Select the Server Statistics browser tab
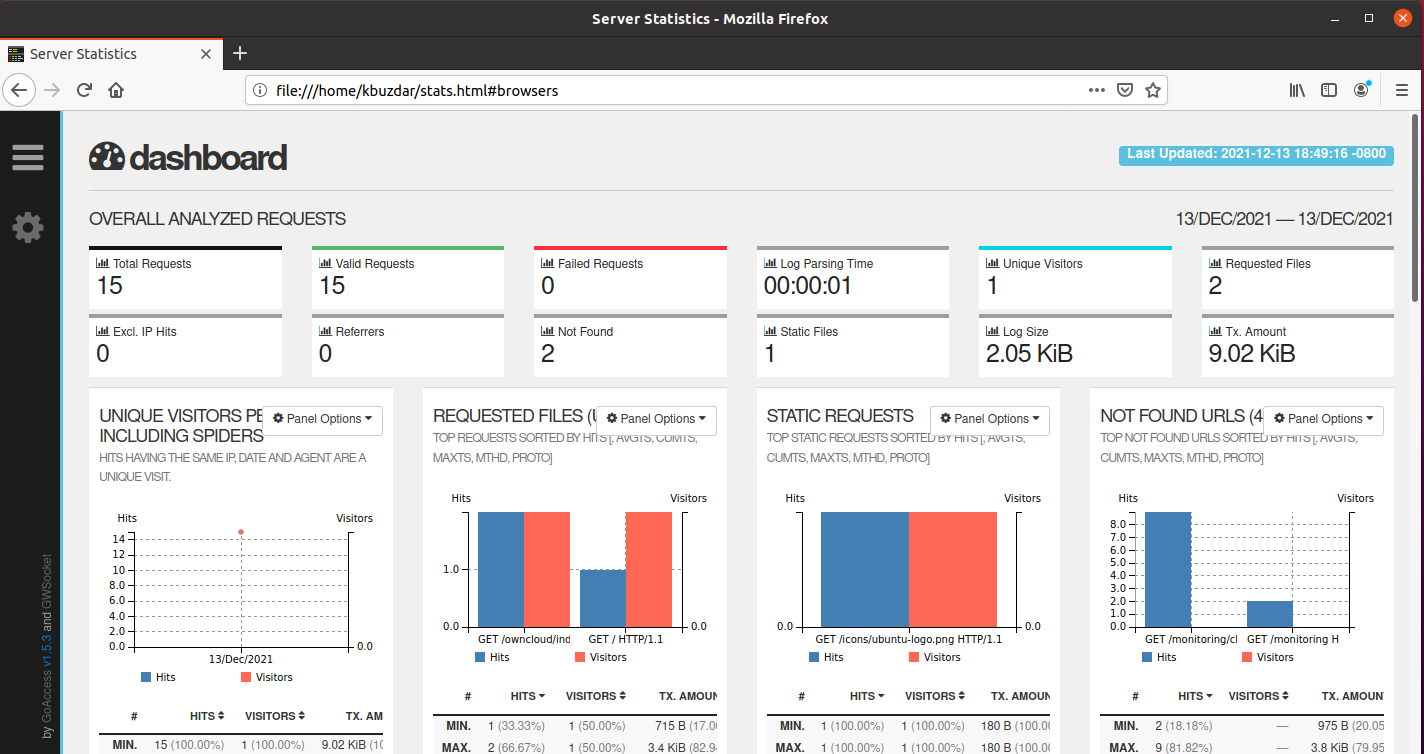Viewport: 1424px width, 754px height. point(113,54)
